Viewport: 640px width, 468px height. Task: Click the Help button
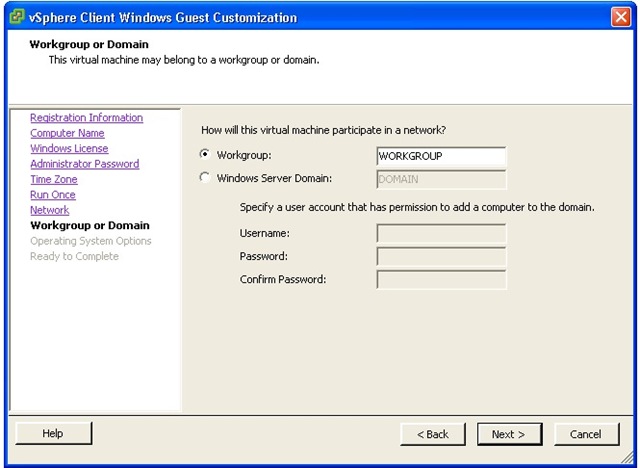(x=53, y=433)
